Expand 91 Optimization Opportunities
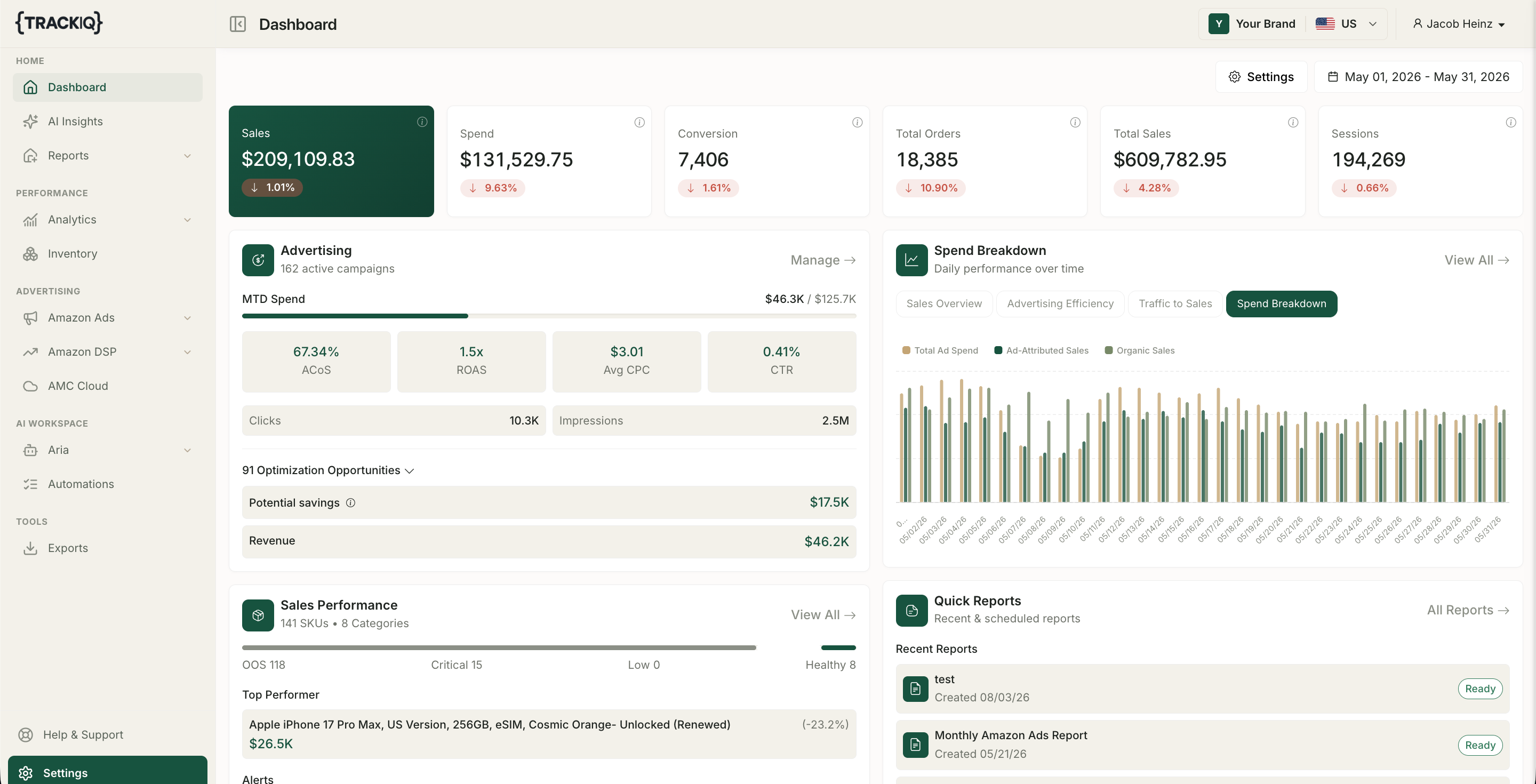Image resolution: width=1536 pixels, height=784 pixels. 328,470
